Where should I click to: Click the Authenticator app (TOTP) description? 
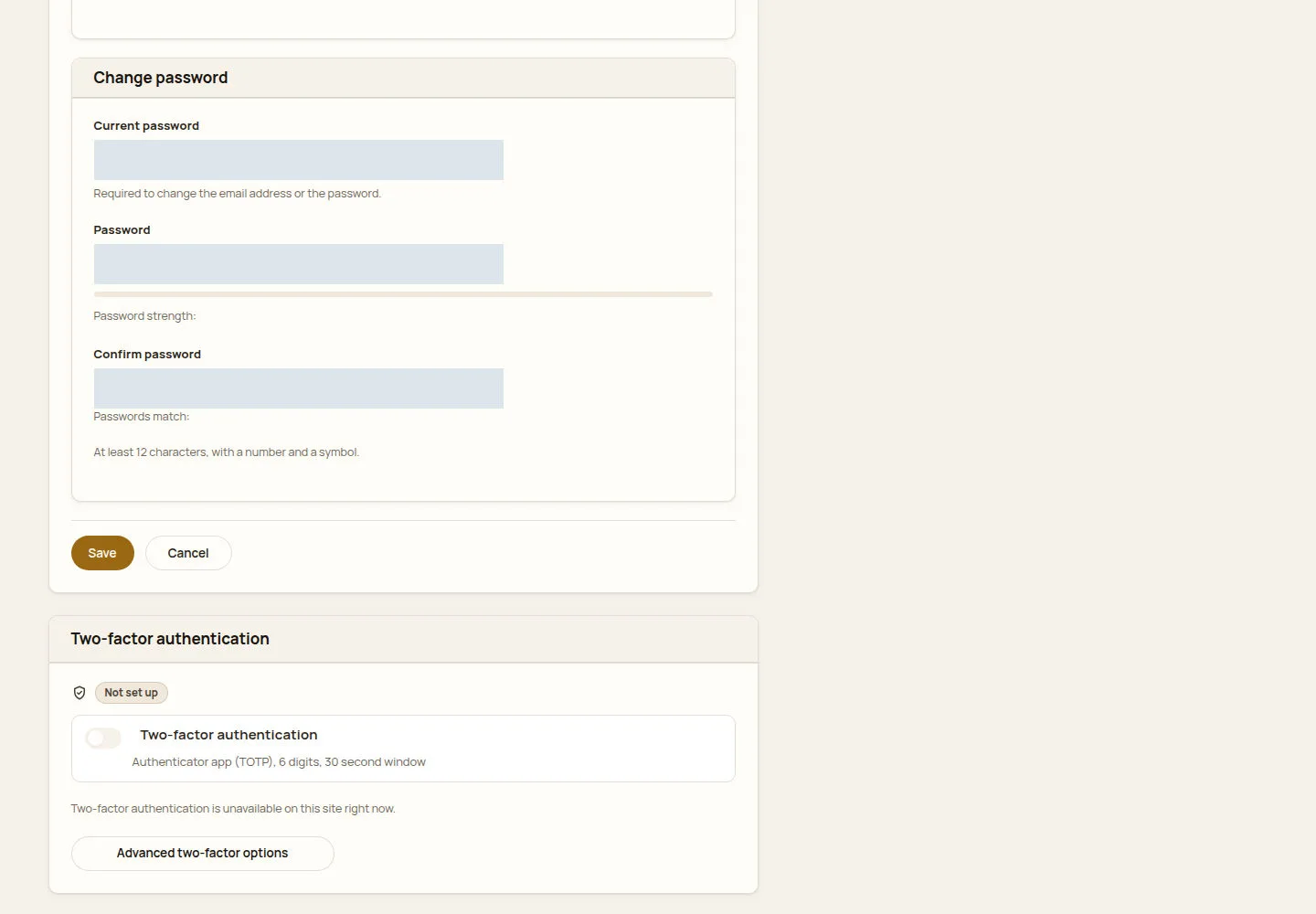[x=279, y=762]
